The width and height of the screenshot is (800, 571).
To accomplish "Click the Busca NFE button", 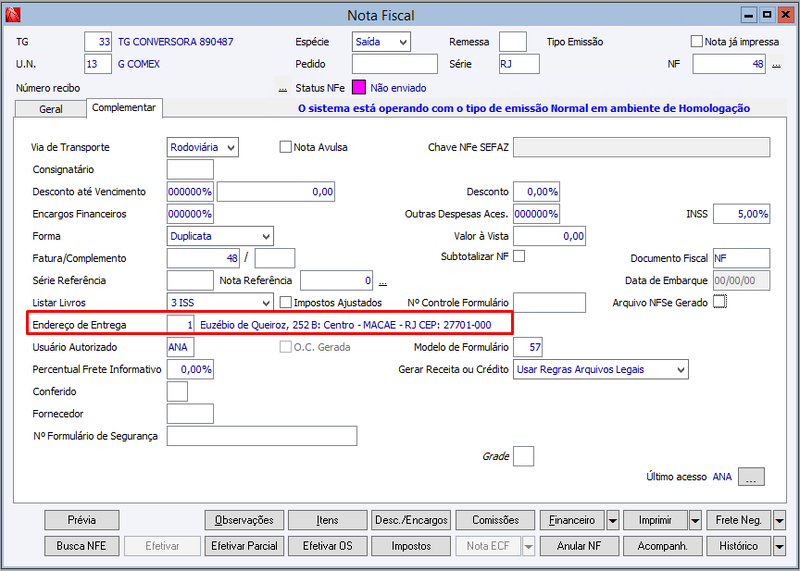I will coord(82,546).
